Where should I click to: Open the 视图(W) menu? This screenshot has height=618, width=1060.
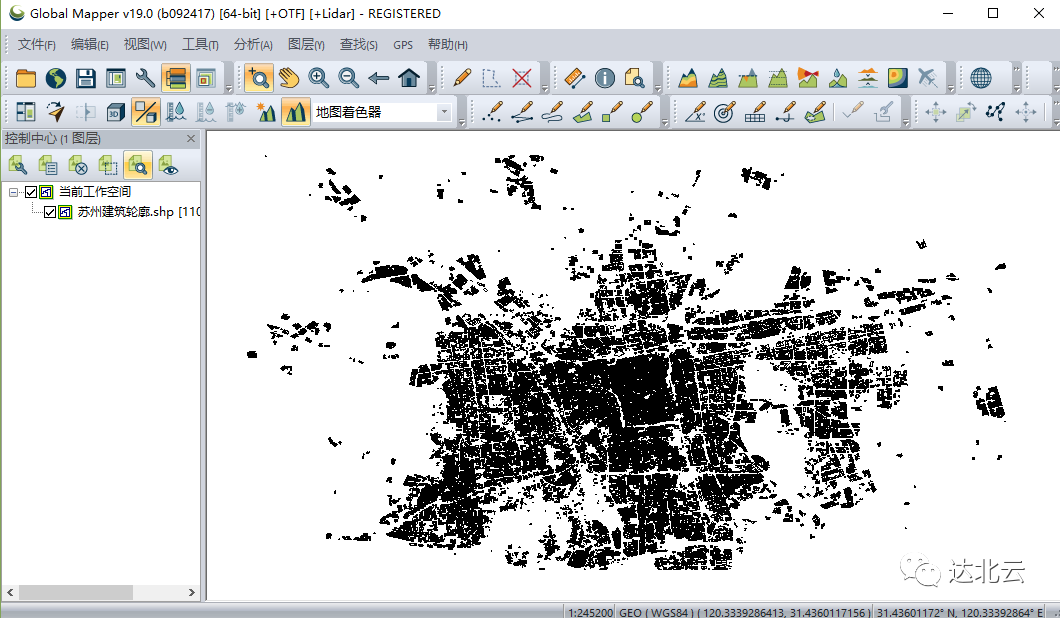pos(145,45)
